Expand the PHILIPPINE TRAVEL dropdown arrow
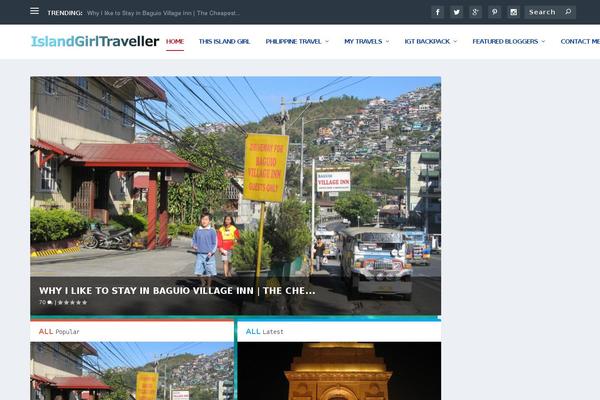This screenshot has width=600, height=400. click(x=327, y=41)
